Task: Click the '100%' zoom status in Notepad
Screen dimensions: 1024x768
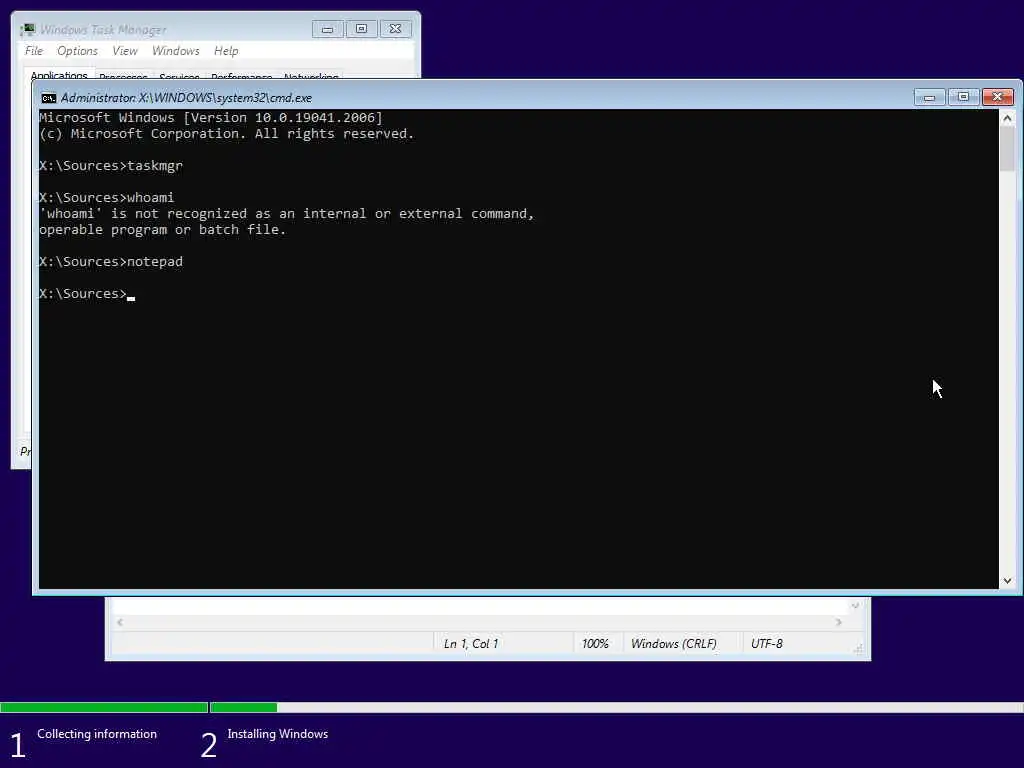Action: pyautogui.click(x=595, y=644)
